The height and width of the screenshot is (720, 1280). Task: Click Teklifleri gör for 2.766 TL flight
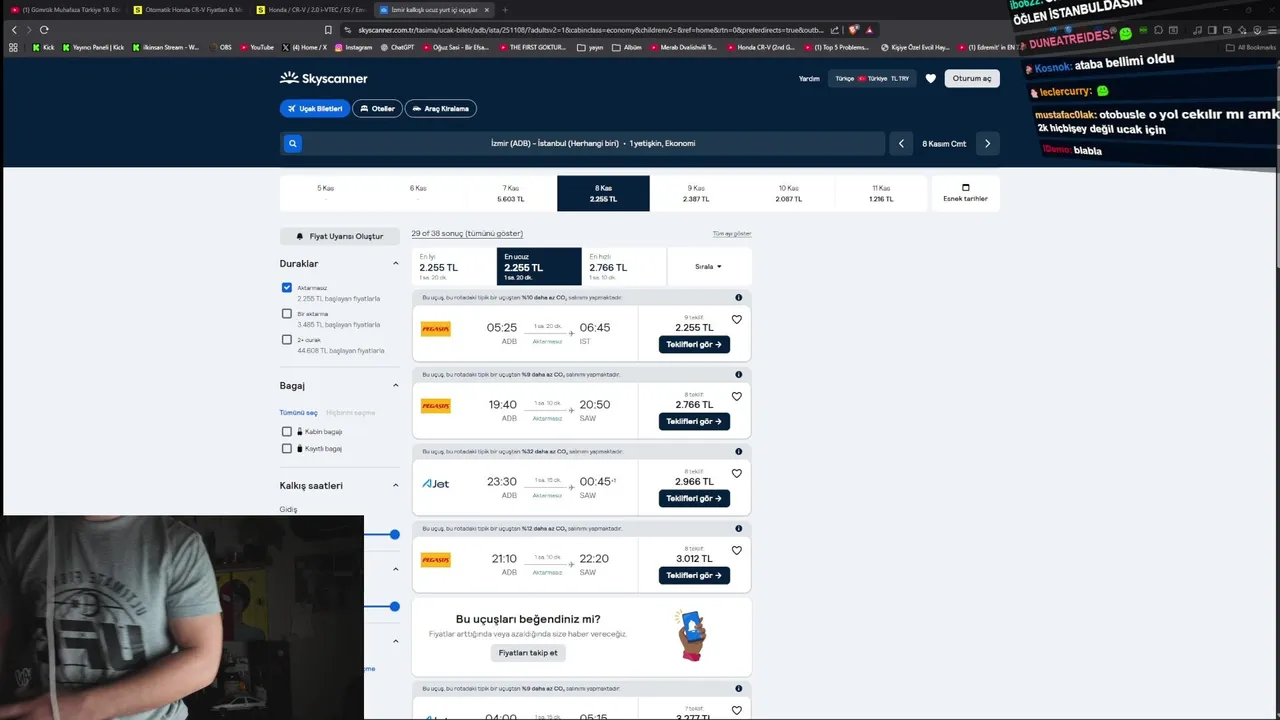pos(694,421)
